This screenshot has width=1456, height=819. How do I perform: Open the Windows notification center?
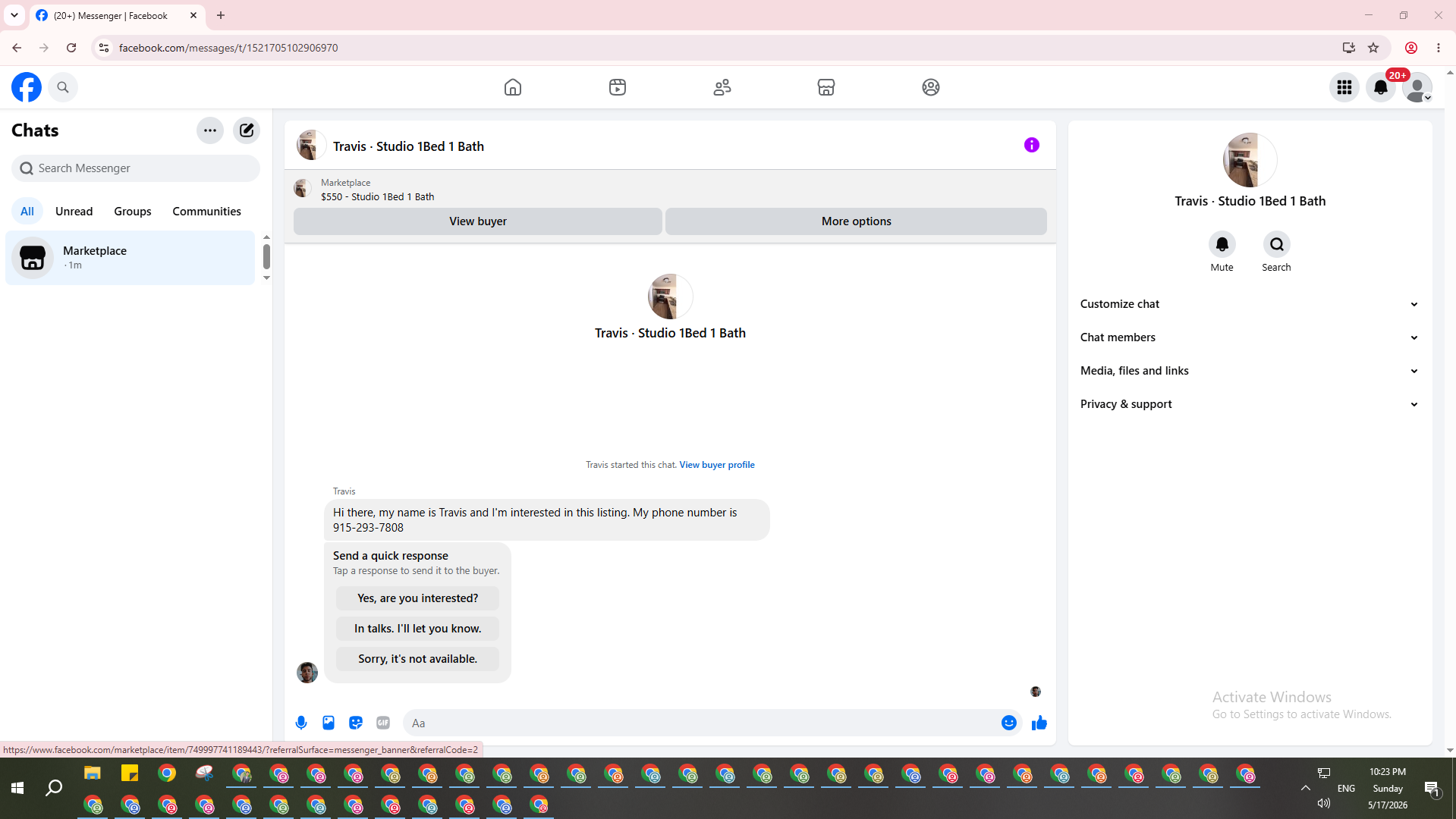point(1432,789)
